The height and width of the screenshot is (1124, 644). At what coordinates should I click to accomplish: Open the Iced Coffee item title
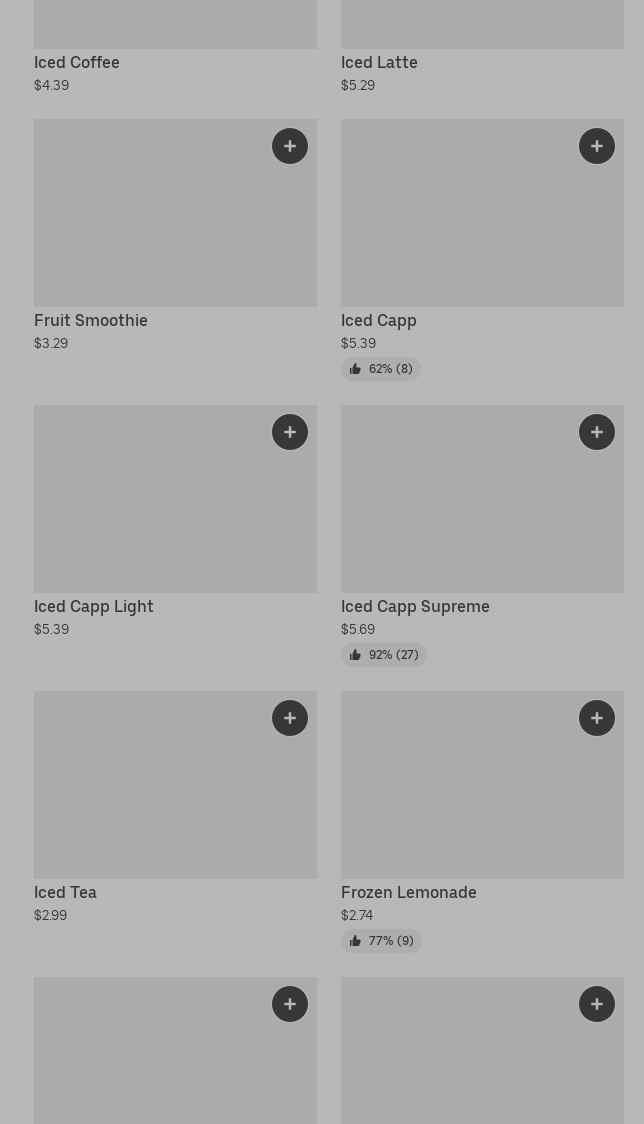click(x=77, y=62)
